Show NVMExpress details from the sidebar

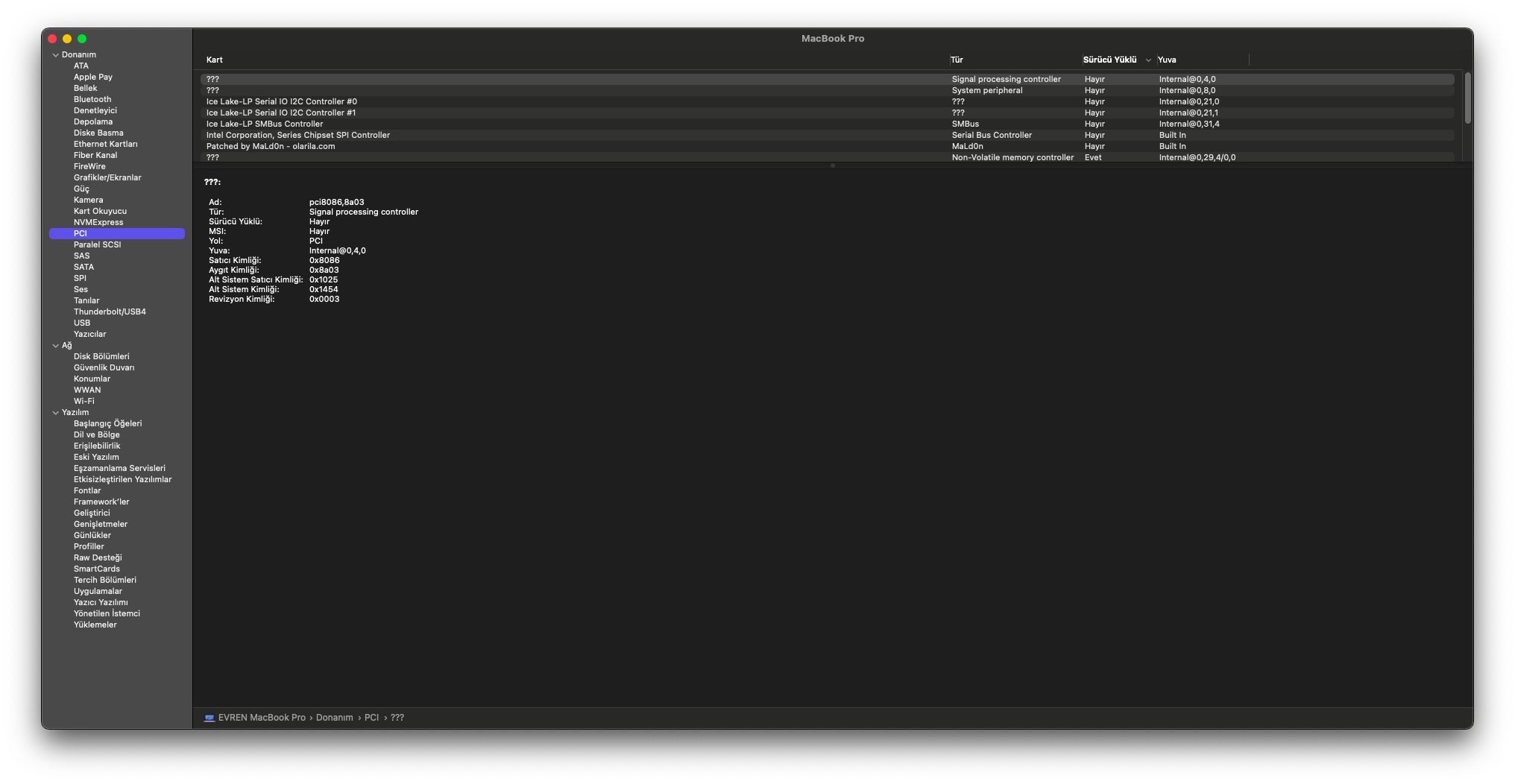[x=98, y=222]
